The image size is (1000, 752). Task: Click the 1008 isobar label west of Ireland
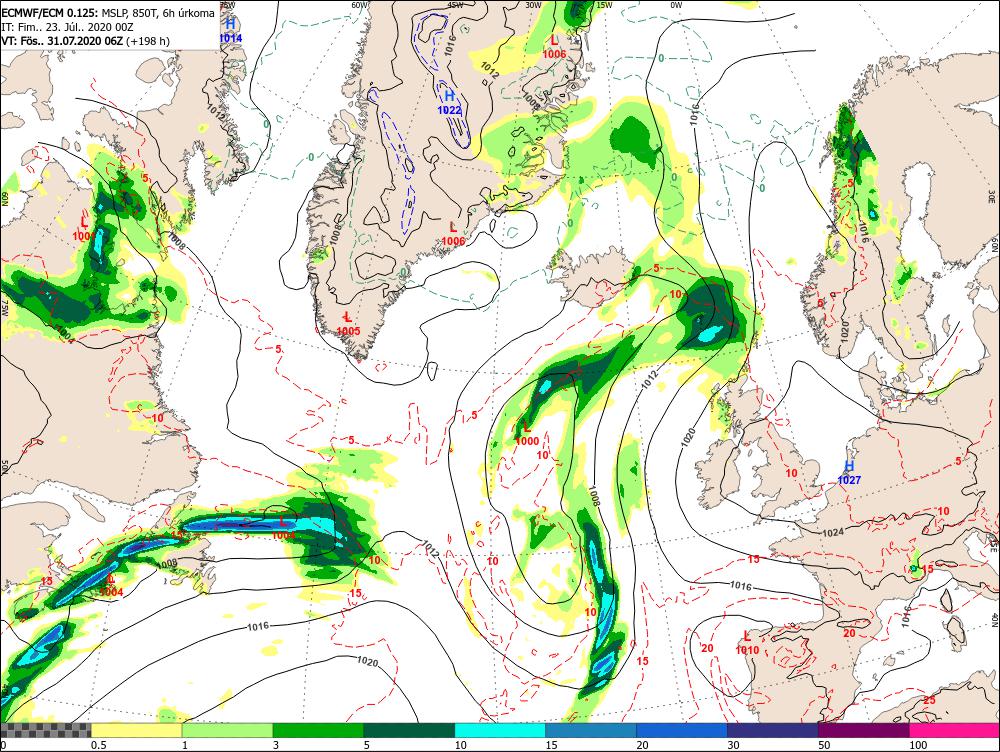pos(594,496)
